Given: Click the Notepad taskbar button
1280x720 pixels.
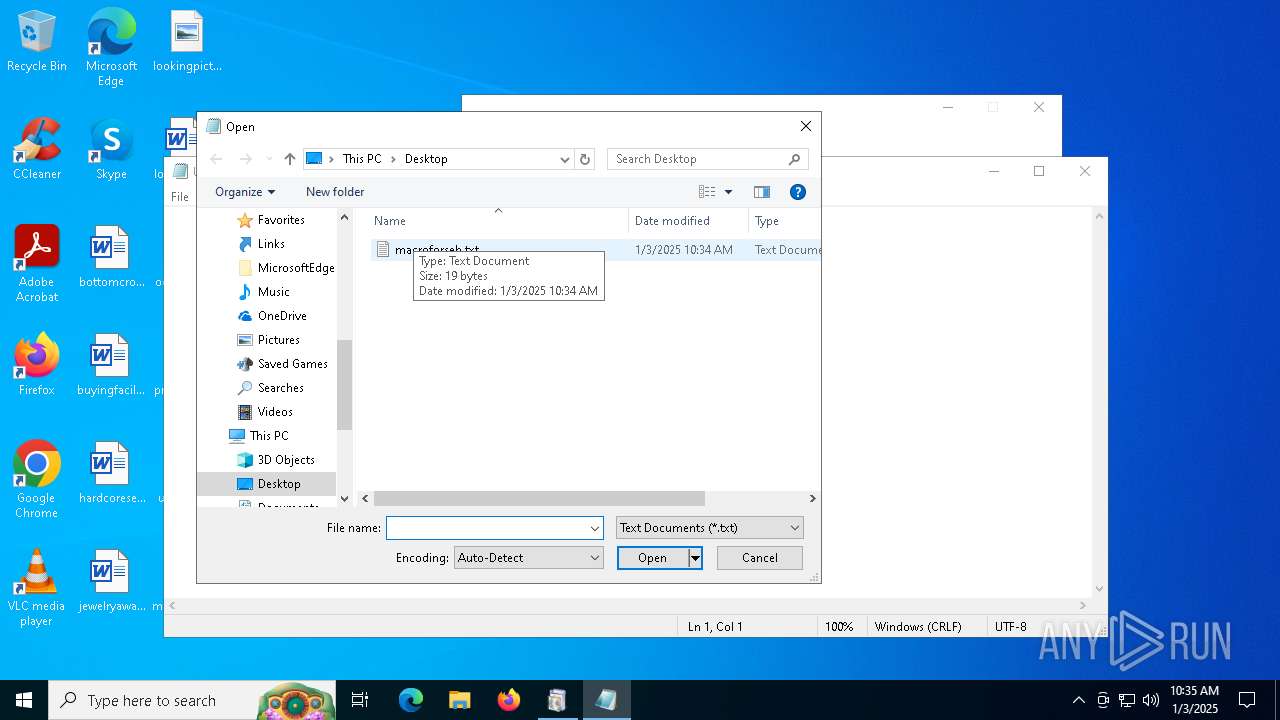Looking at the screenshot, I should pyautogui.click(x=606, y=700).
